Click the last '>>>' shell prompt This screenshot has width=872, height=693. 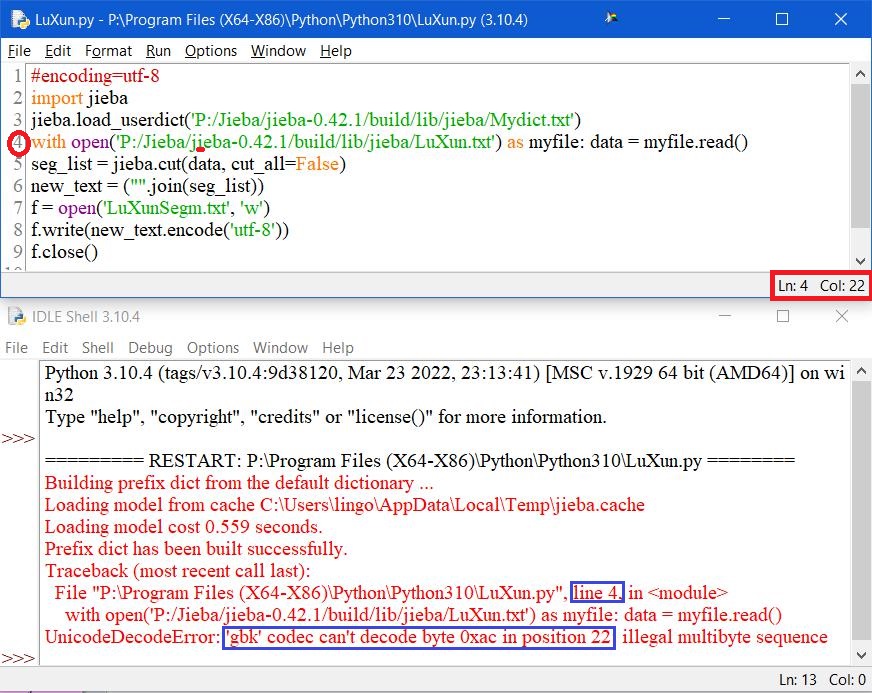pyautogui.click(x=18, y=659)
